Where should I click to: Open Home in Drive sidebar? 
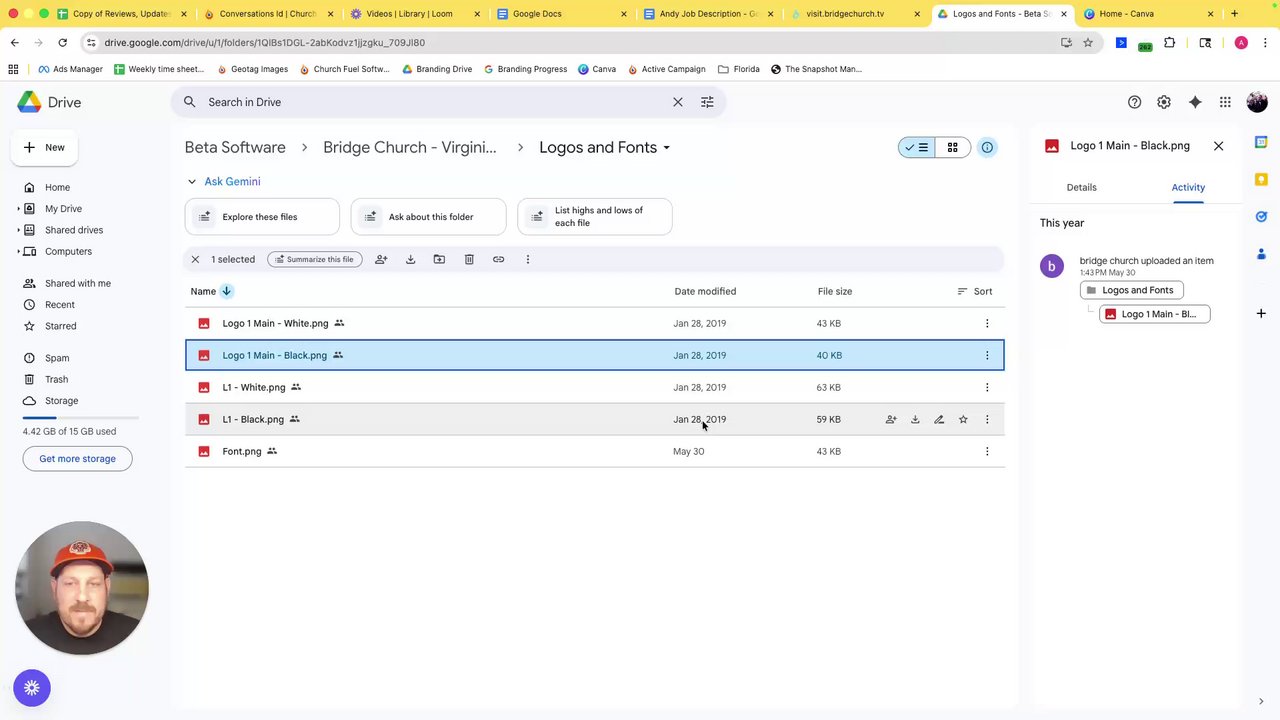pos(57,187)
